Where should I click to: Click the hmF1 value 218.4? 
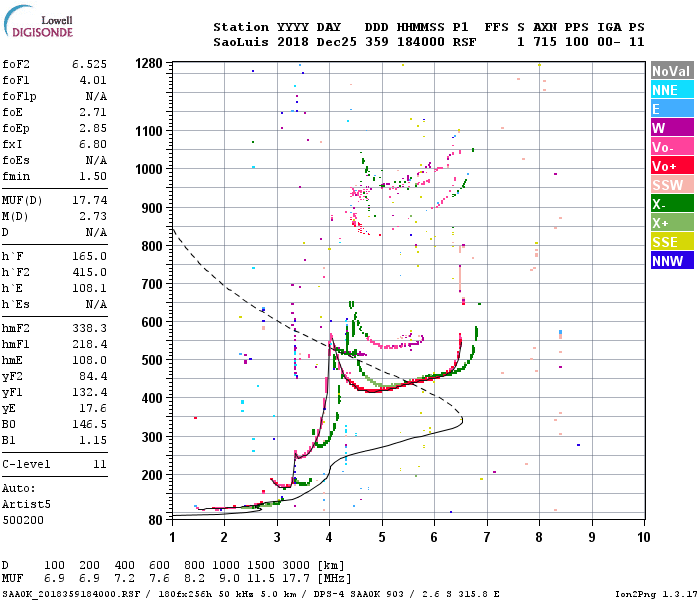click(90, 344)
